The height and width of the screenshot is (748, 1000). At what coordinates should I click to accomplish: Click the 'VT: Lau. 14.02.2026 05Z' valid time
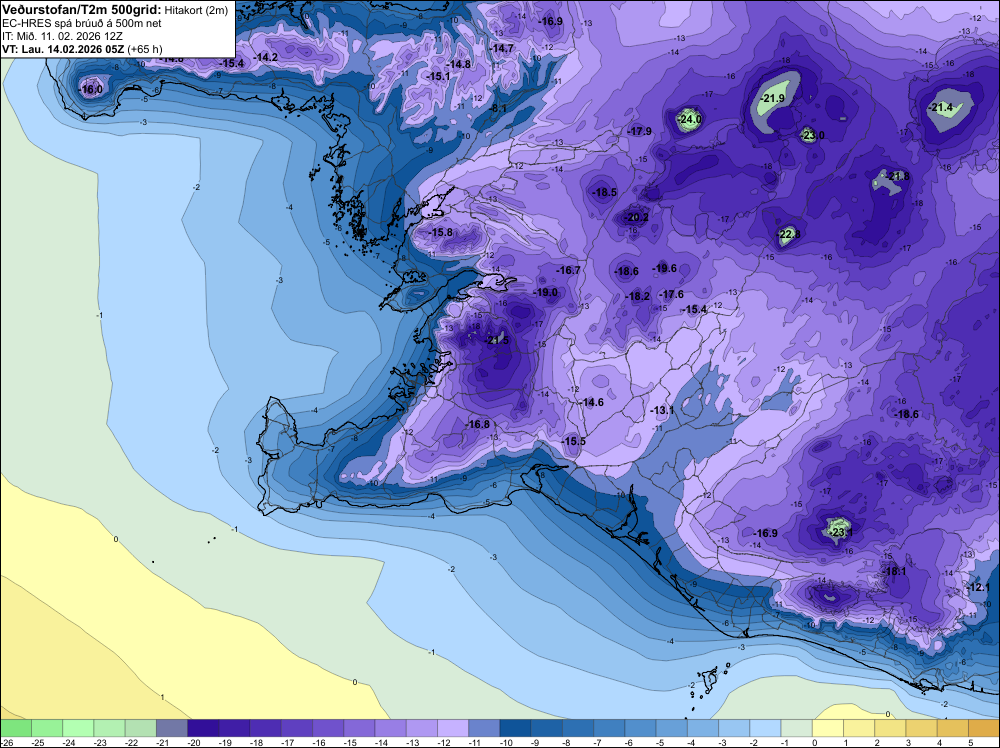[63, 49]
